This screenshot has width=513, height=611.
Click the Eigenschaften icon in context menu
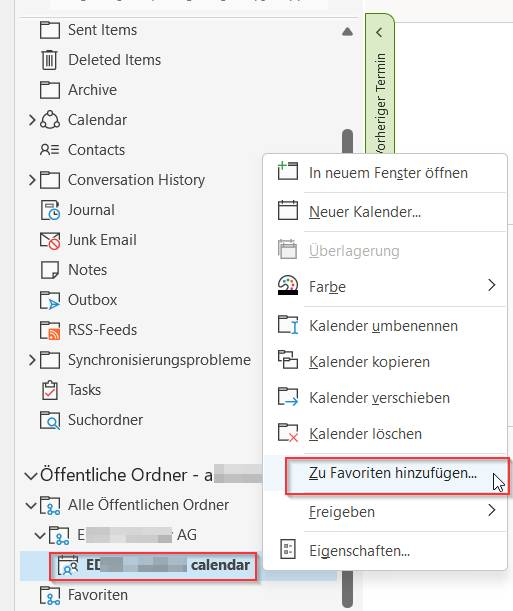tap(288, 549)
